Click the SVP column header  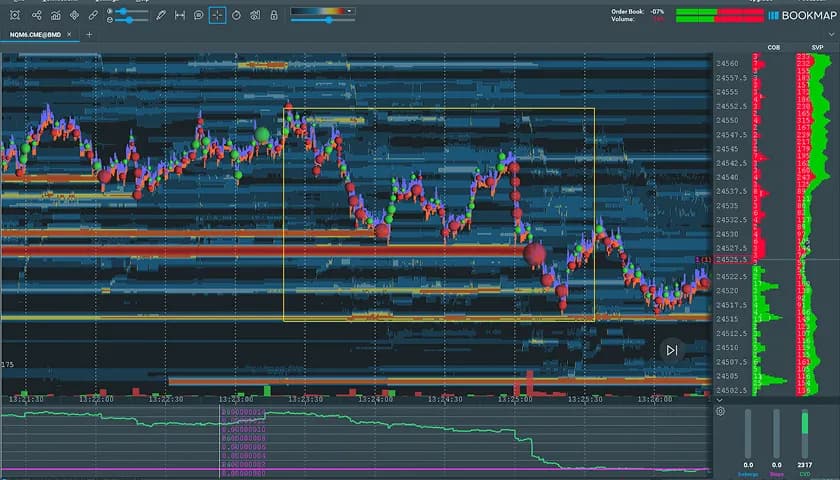tap(817, 48)
